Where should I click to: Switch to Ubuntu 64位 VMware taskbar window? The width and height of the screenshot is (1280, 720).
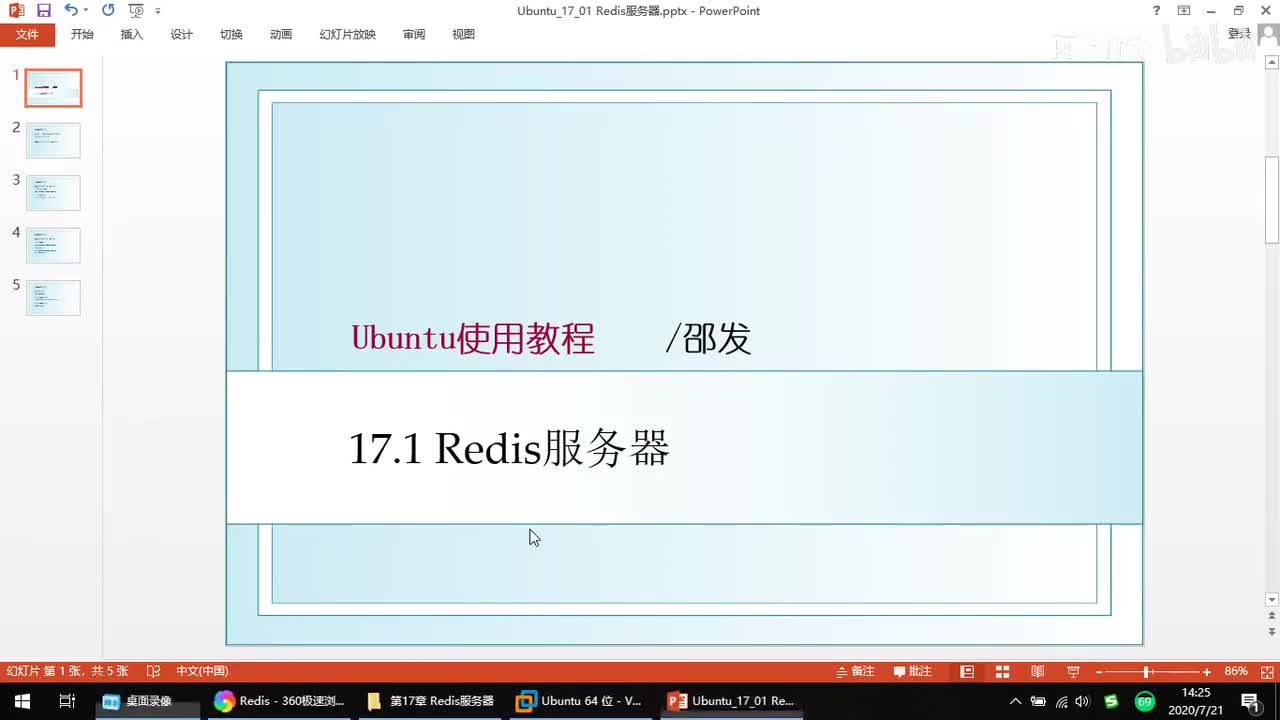pyautogui.click(x=580, y=701)
